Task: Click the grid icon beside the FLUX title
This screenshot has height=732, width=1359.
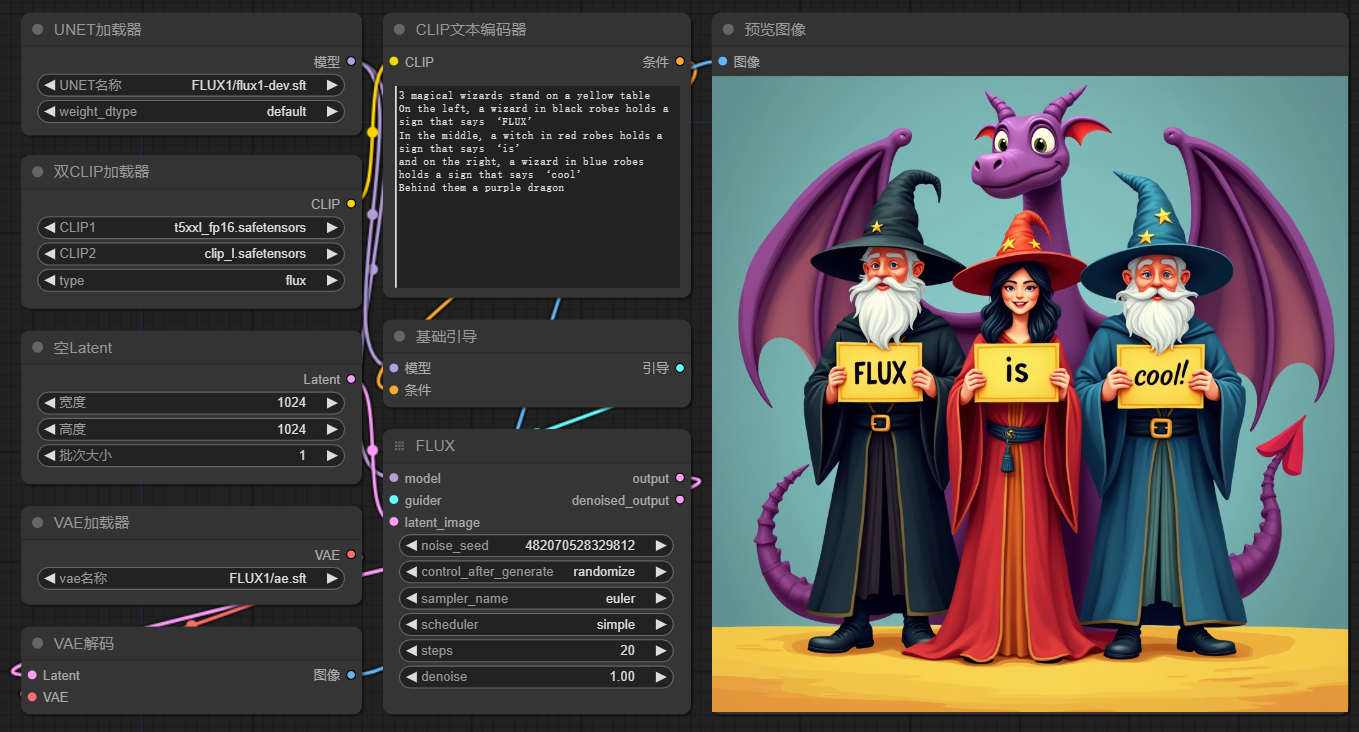Action: [x=399, y=446]
